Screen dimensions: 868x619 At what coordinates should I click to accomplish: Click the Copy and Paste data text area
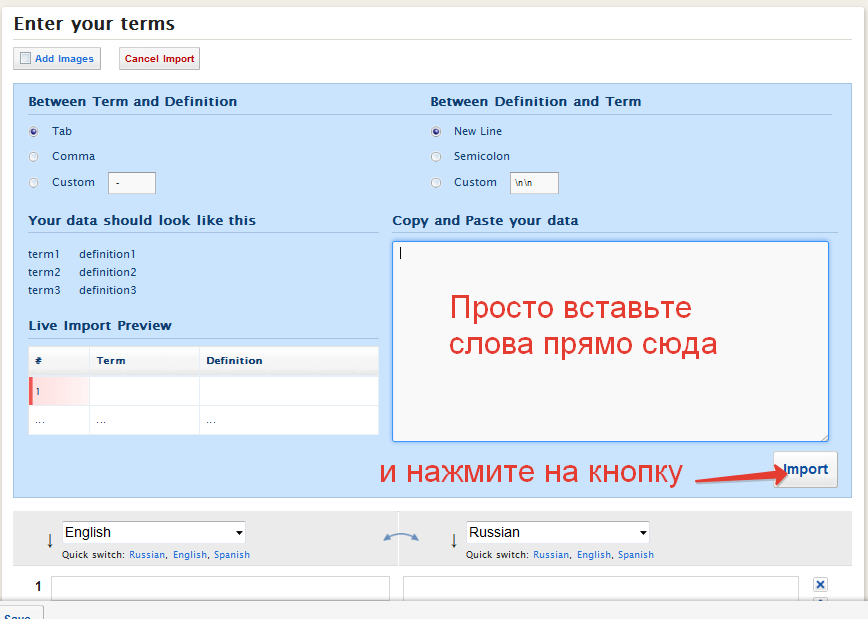point(610,340)
